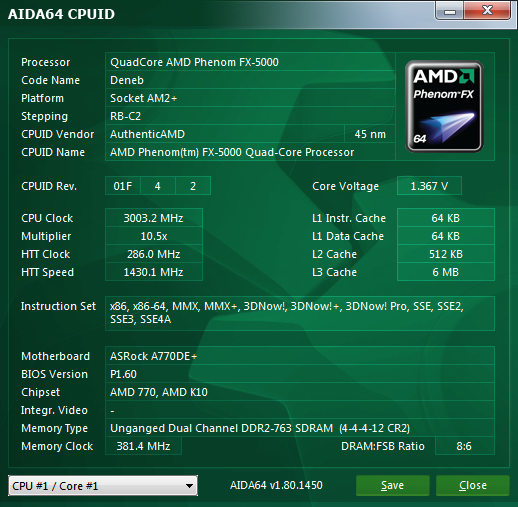Viewport: 518px width, 507px height.
Task: Click the AMD Phenom FX logo
Action: [x=444, y=106]
